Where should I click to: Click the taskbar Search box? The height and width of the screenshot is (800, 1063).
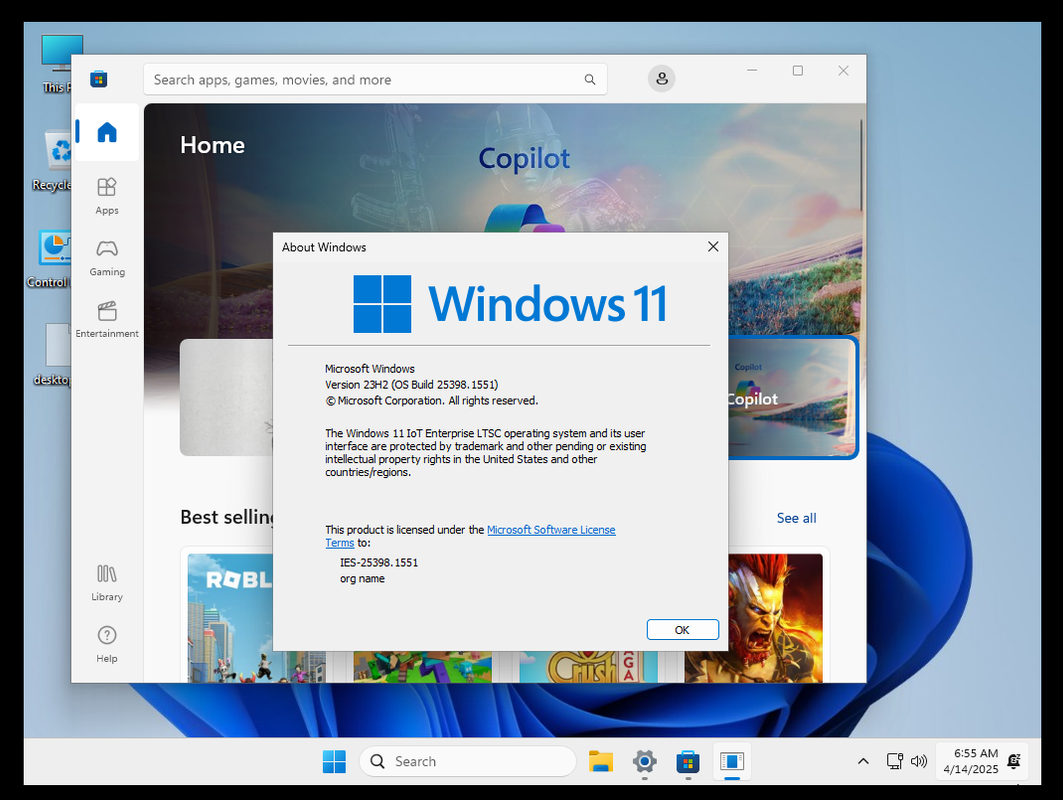pos(468,761)
